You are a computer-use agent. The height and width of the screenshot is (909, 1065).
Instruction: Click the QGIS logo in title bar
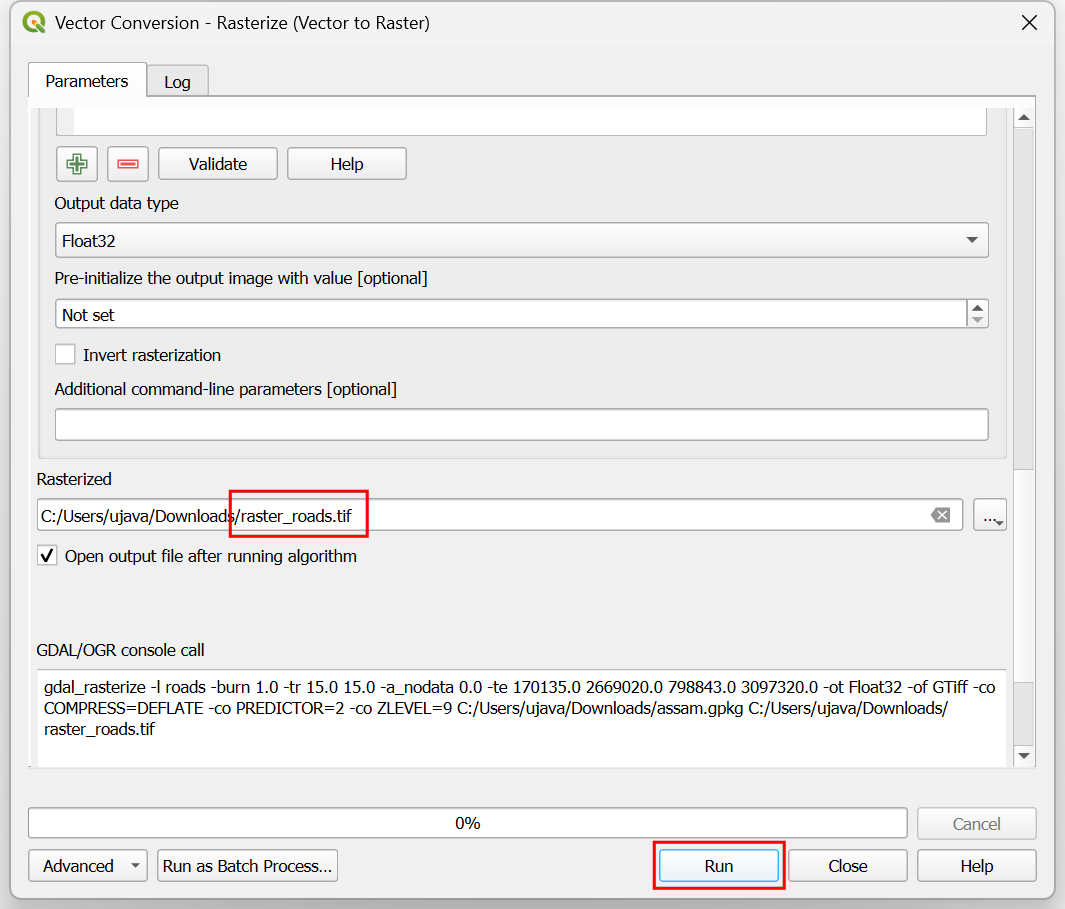click(x=33, y=22)
